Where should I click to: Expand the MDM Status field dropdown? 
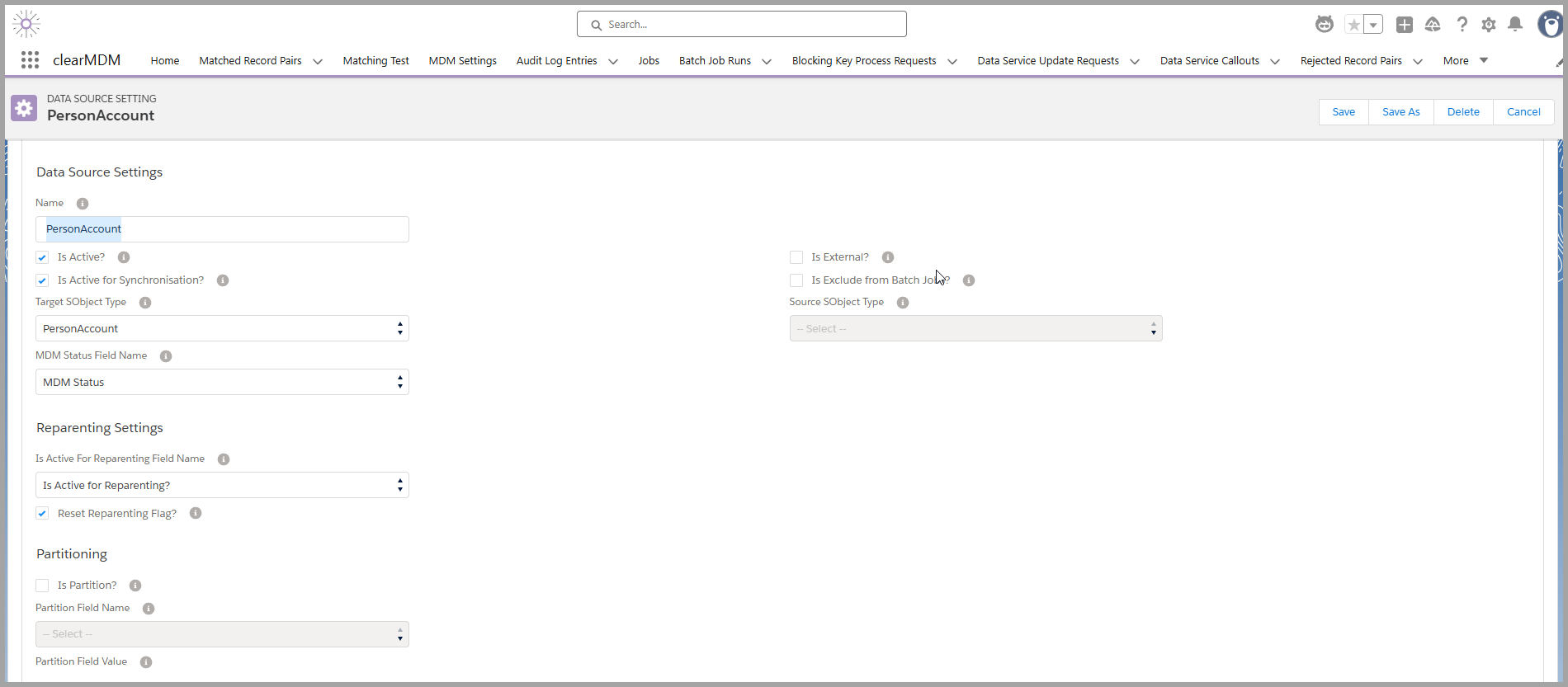tap(222, 382)
